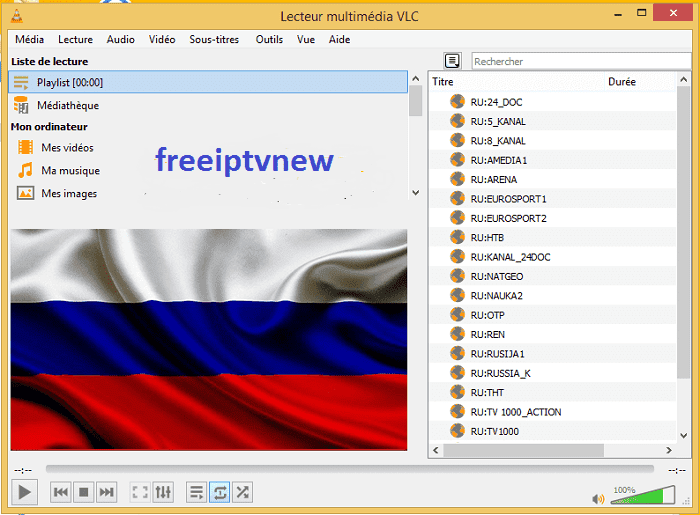This screenshot has width=700, height=515.
Task: Open Ma musique folder
Action: pyautogui.click(x=71, y=170)
